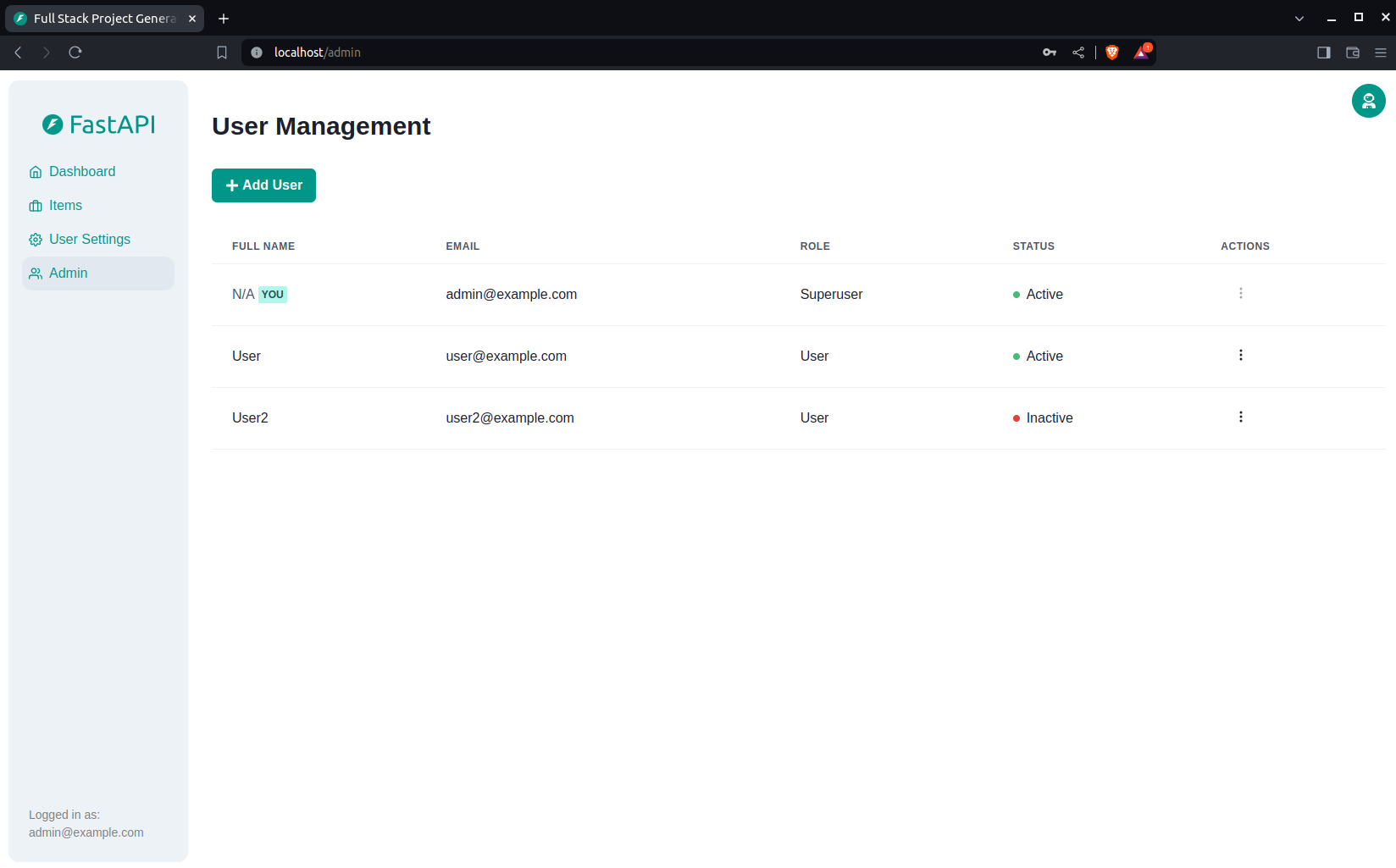
Task: Select the Dashboard home icon
Action: click(x=36, y=171)
